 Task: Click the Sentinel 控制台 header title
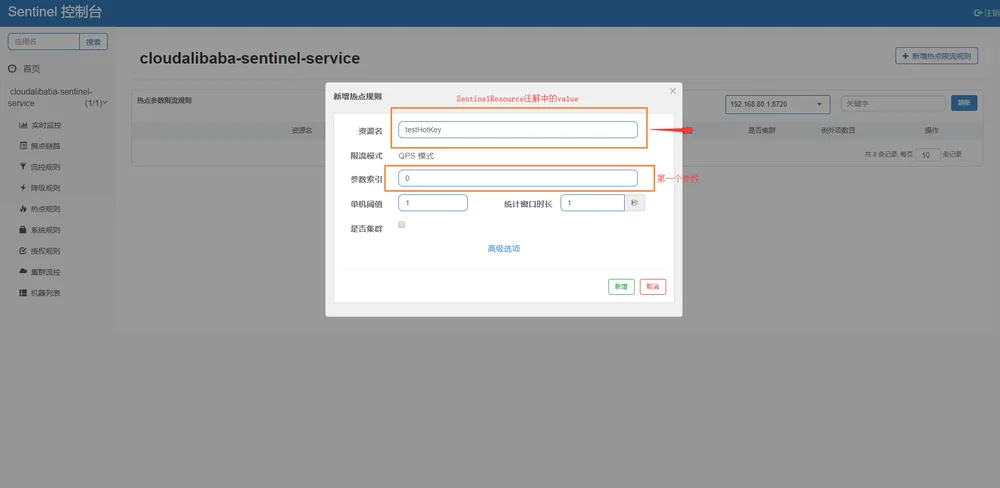(55, 13)
